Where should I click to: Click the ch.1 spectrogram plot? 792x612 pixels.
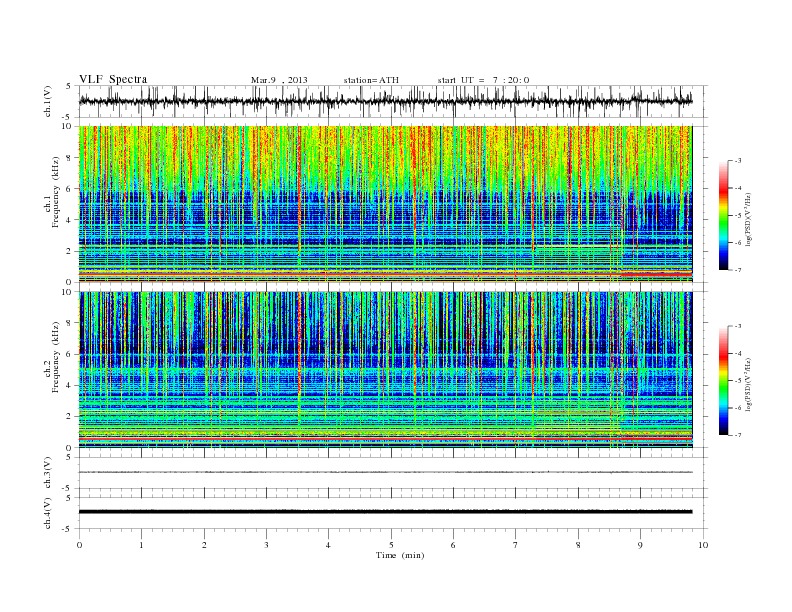pos(385,204)
